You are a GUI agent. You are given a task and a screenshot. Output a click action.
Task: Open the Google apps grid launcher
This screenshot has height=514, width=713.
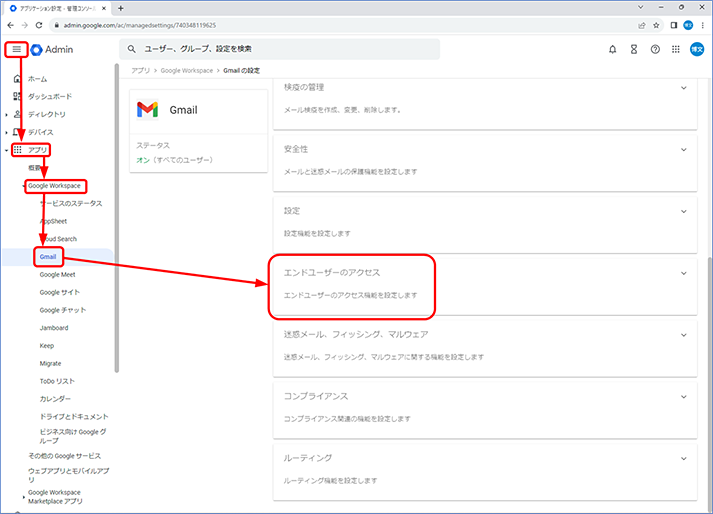(x=676, y=50)
